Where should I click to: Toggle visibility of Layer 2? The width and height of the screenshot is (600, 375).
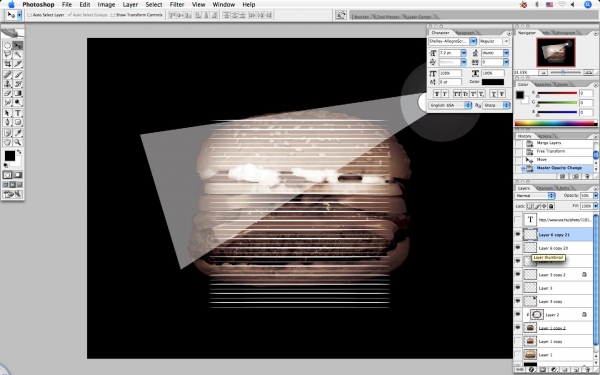pos(518,315)
